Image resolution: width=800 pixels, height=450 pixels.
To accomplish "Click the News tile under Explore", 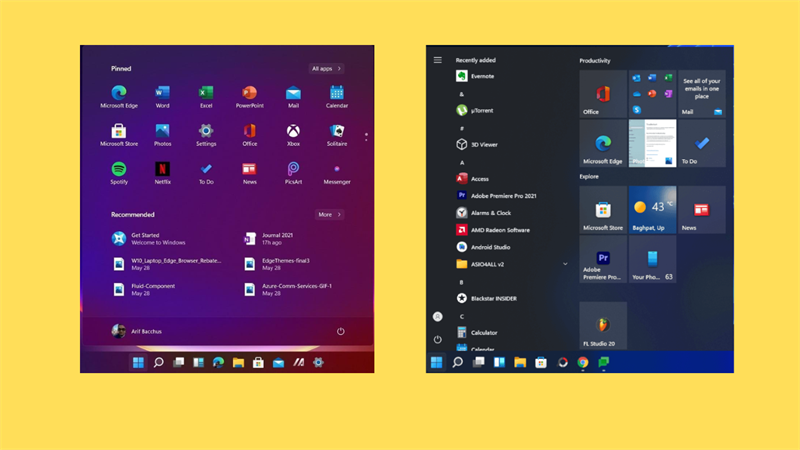I will point(702,210).
